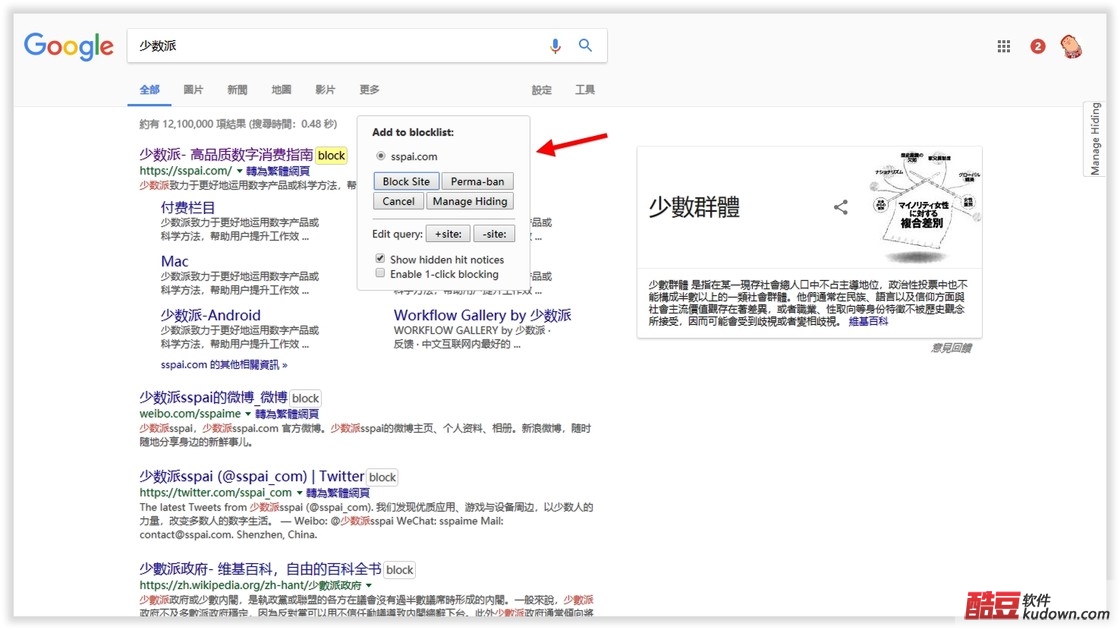1120x630 pixels.
Task: Open 少數派政府 维基百科 result
Action: (x=260, y=569)
